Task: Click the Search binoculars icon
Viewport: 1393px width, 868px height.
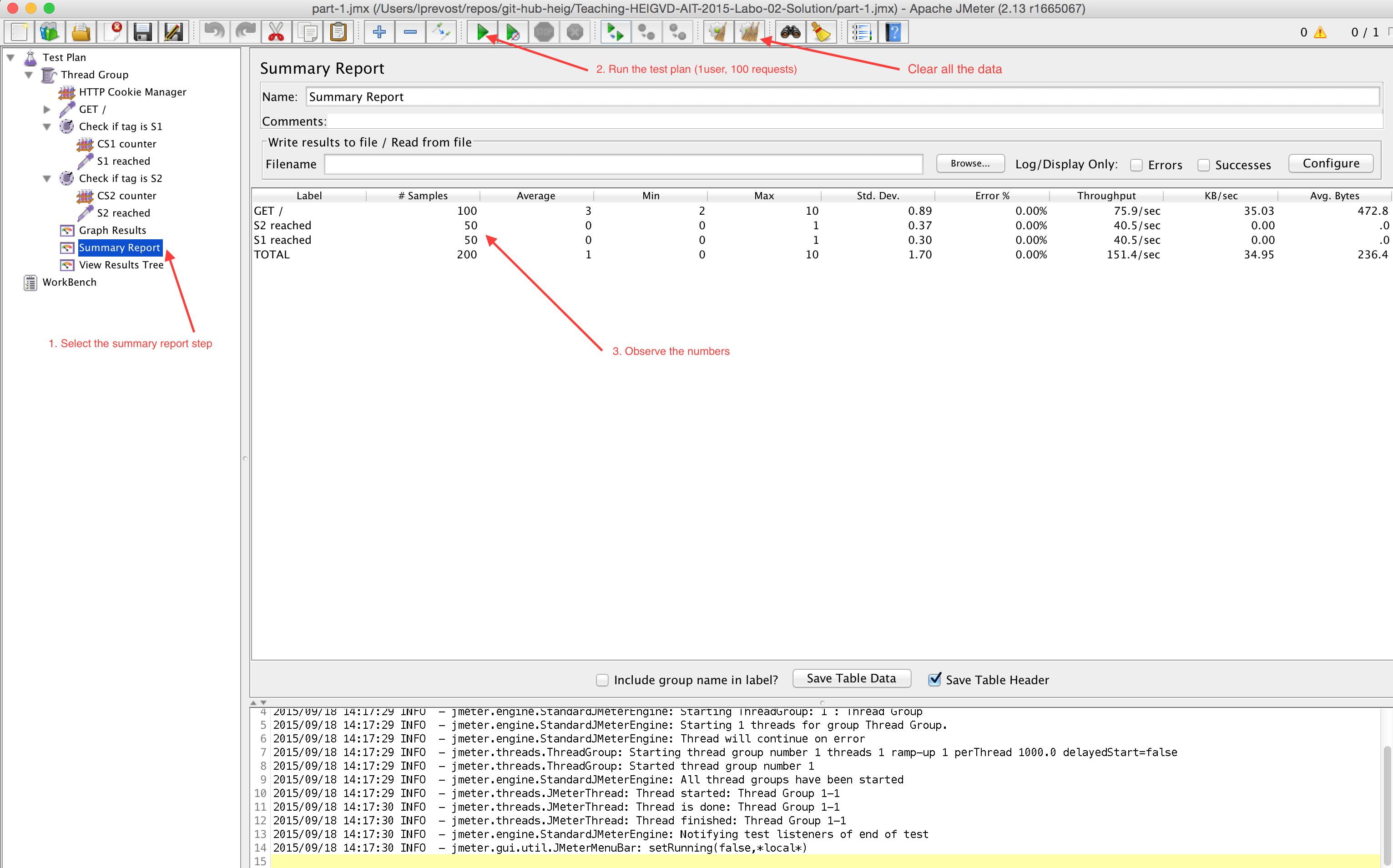Action: (x=790, y=32)
